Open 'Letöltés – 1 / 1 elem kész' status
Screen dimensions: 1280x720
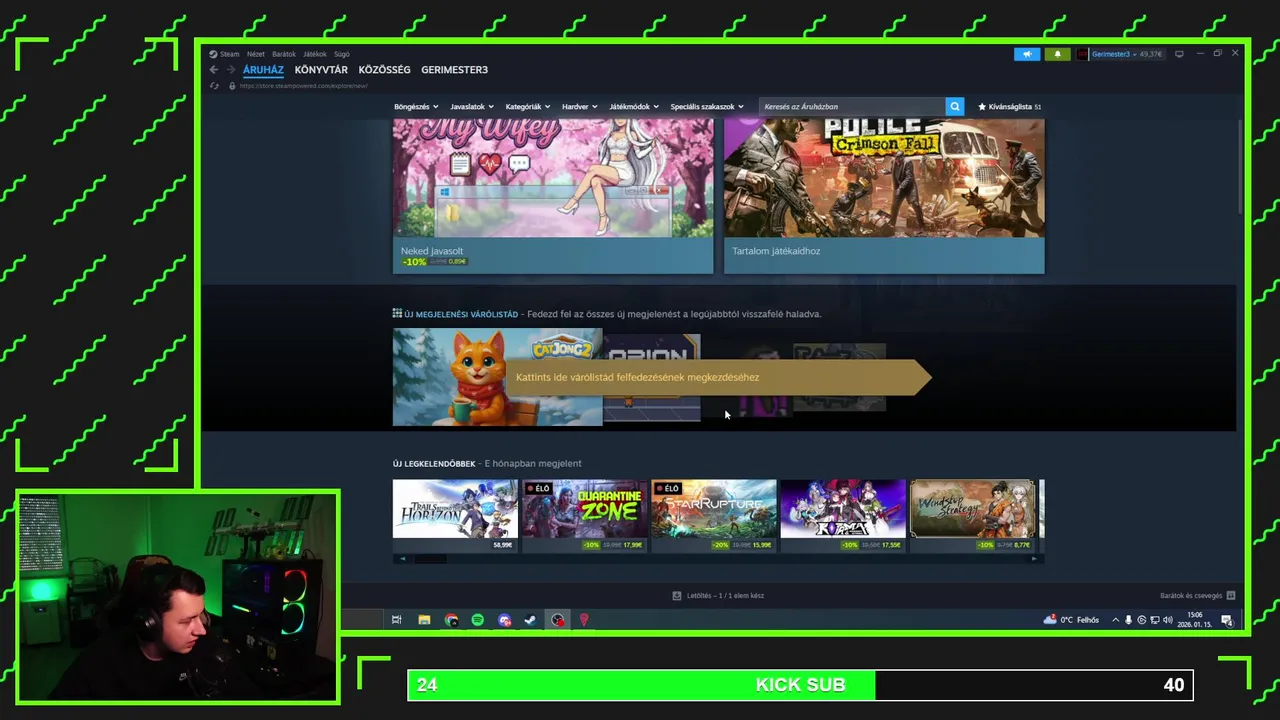point(725,595)
